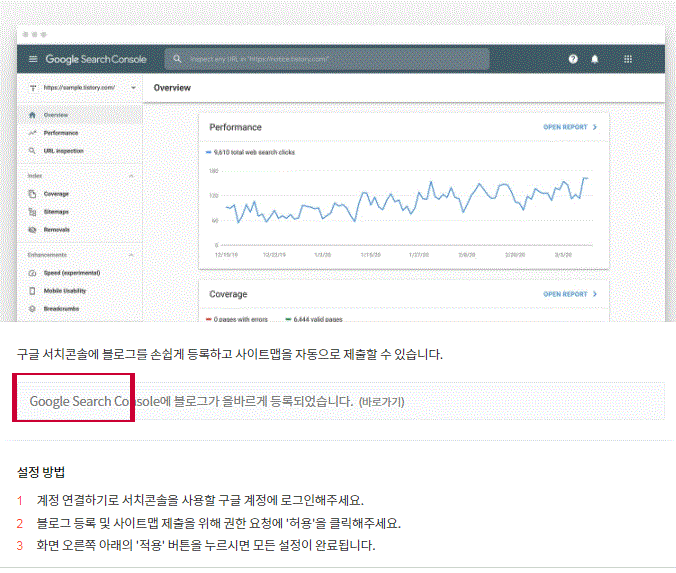676x573 pixels.
Task: Click the https://sample.tistory.com/ property name
Action: coord(79,88)
